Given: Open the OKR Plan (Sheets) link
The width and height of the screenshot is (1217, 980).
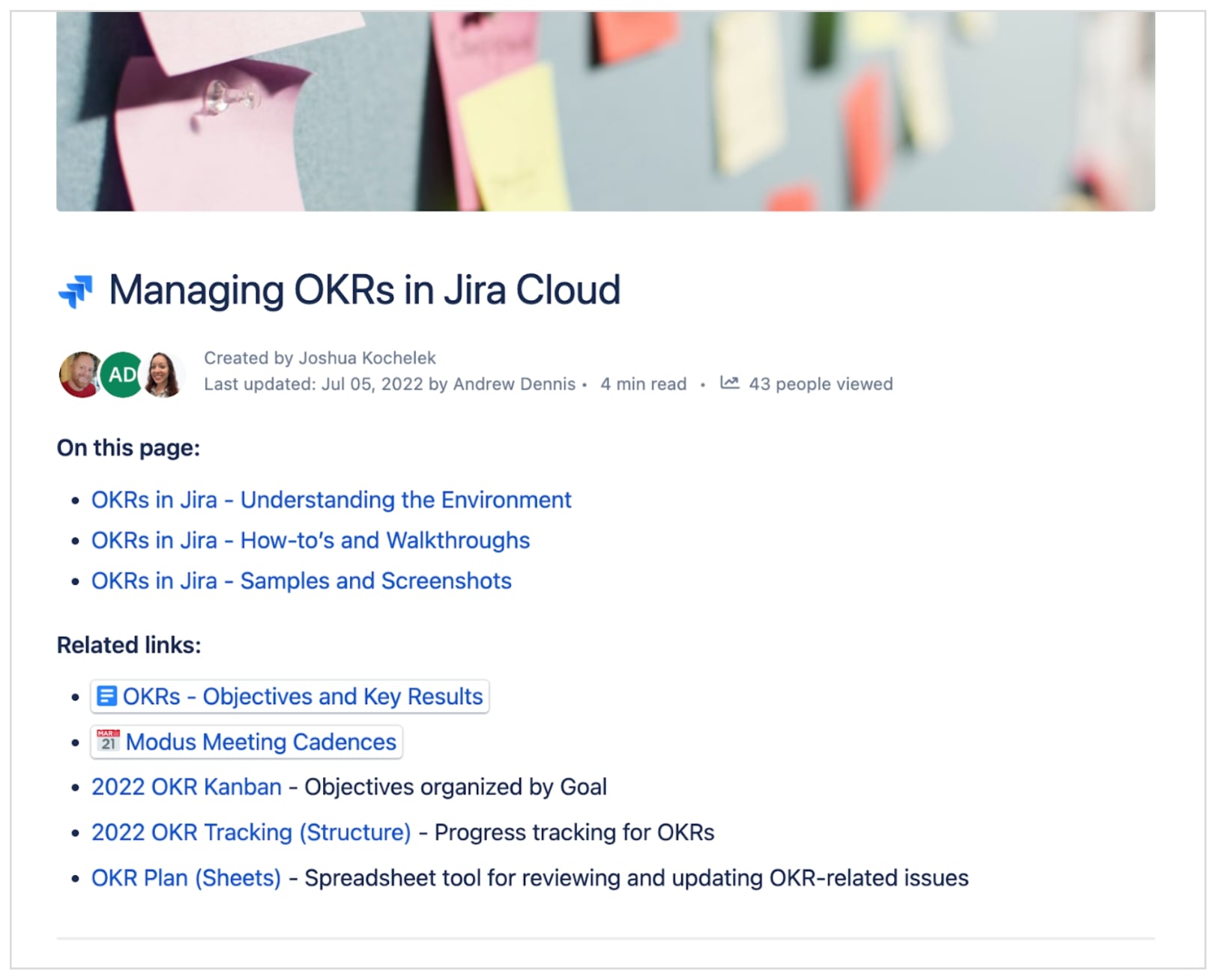Looking at the screenshot, I should [x=186, y=877].
